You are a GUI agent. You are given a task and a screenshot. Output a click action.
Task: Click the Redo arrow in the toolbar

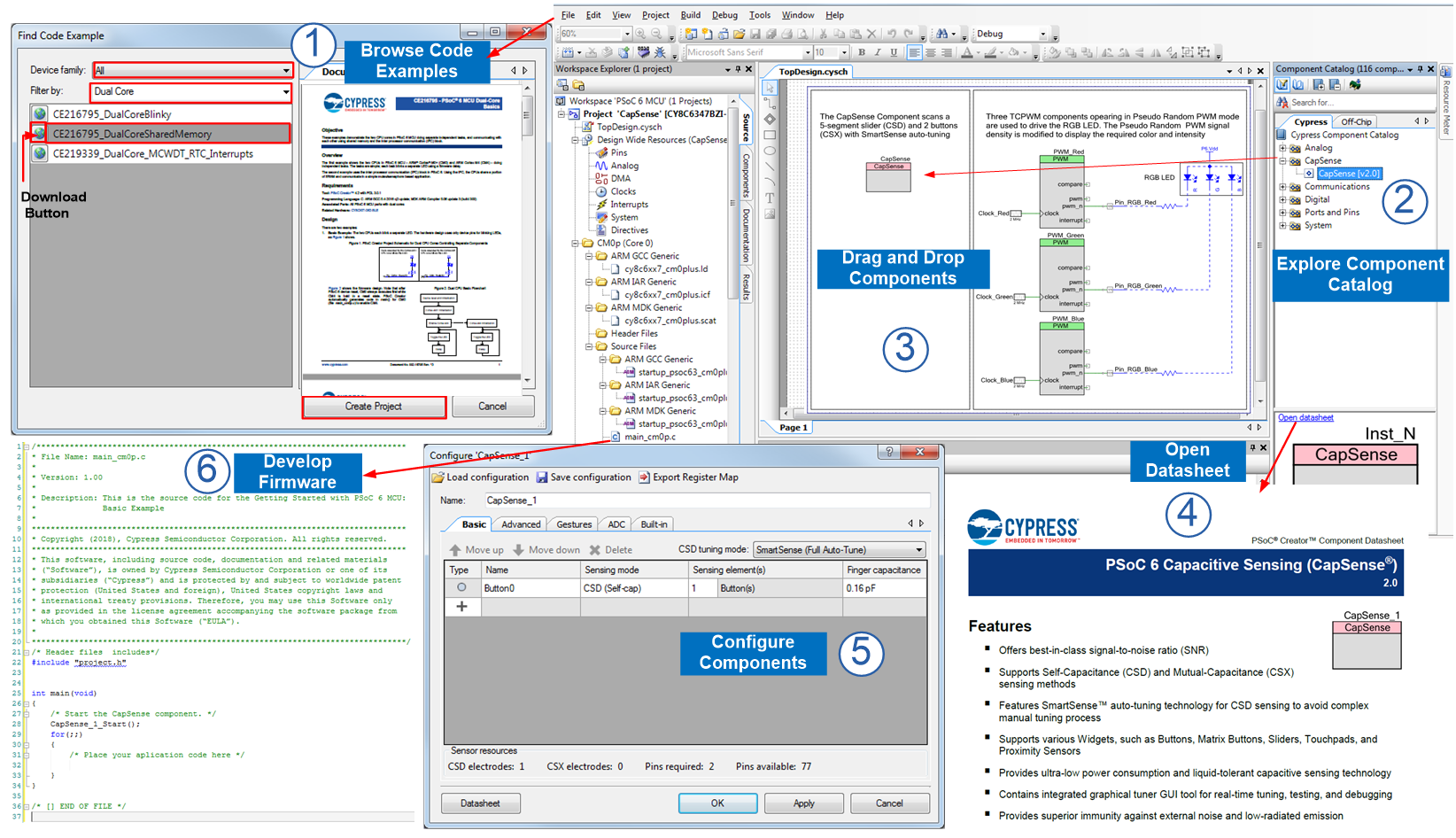tap(909, 34)
